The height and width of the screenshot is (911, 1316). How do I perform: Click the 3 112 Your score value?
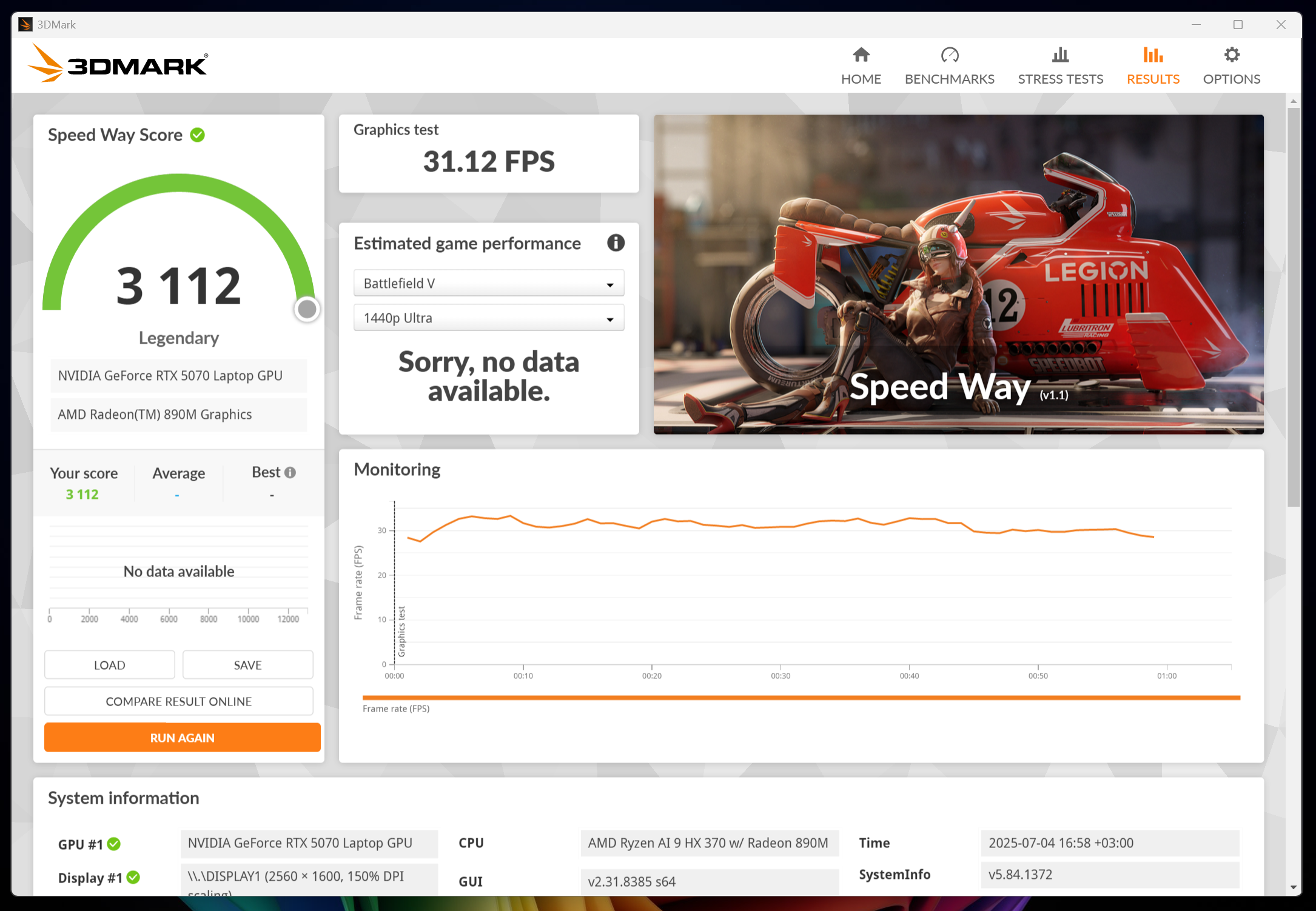pyautogui.click(x=82, y=495)
